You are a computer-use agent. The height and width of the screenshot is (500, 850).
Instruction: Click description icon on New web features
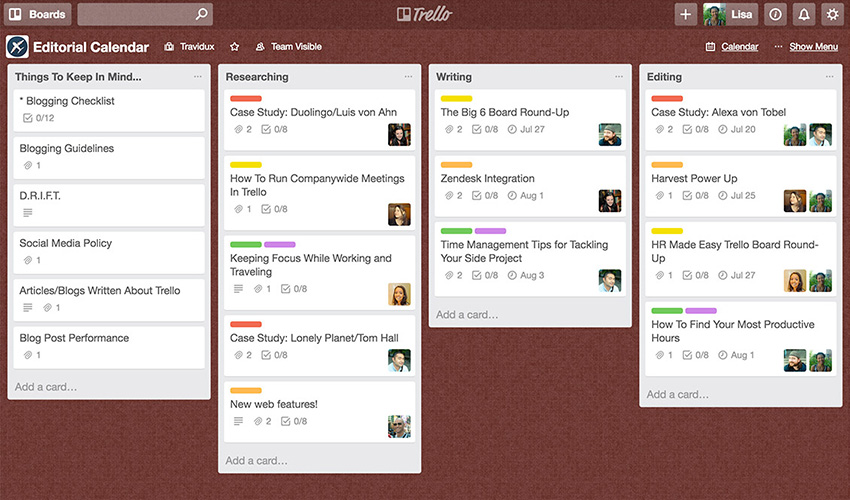pyautogui.click(x=238, y=421)
